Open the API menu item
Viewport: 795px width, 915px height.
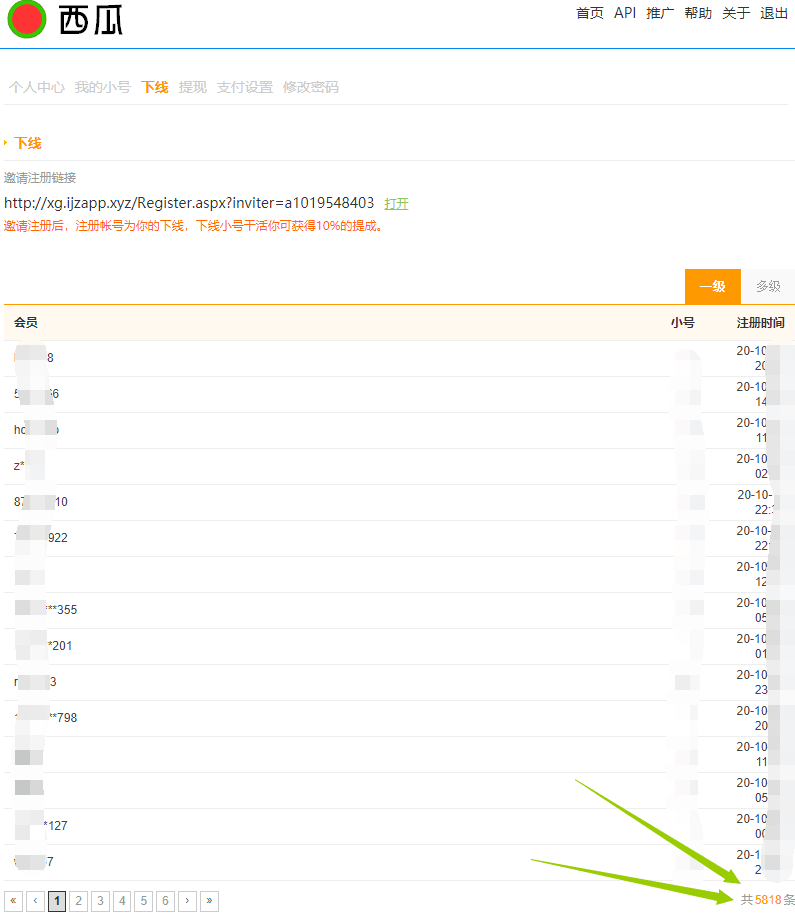coord(625,13)
